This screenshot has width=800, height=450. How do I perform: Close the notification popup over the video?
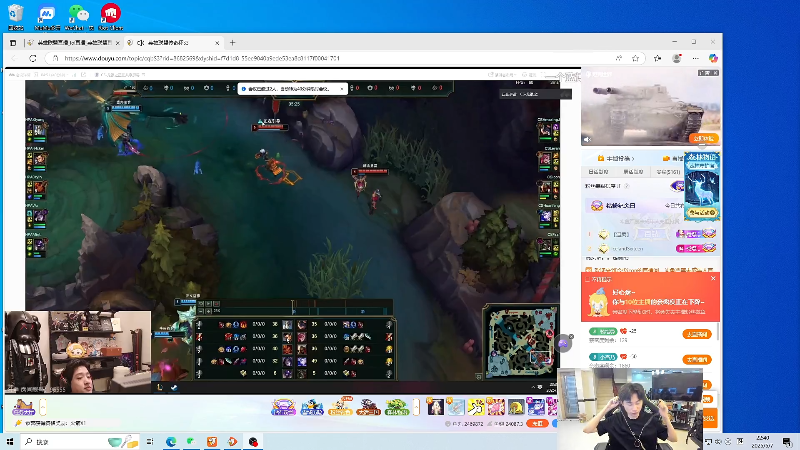(342, 89)
